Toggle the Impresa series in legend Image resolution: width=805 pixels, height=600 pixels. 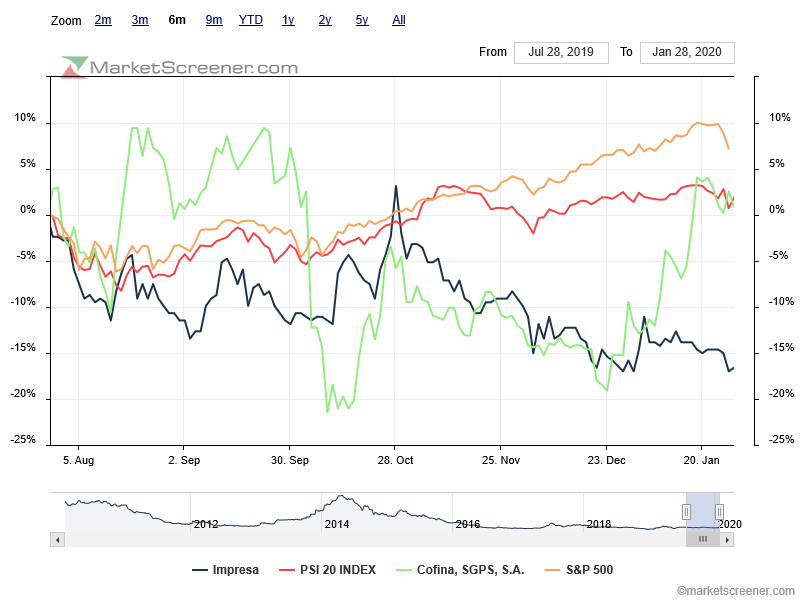(x=225, y=570)
